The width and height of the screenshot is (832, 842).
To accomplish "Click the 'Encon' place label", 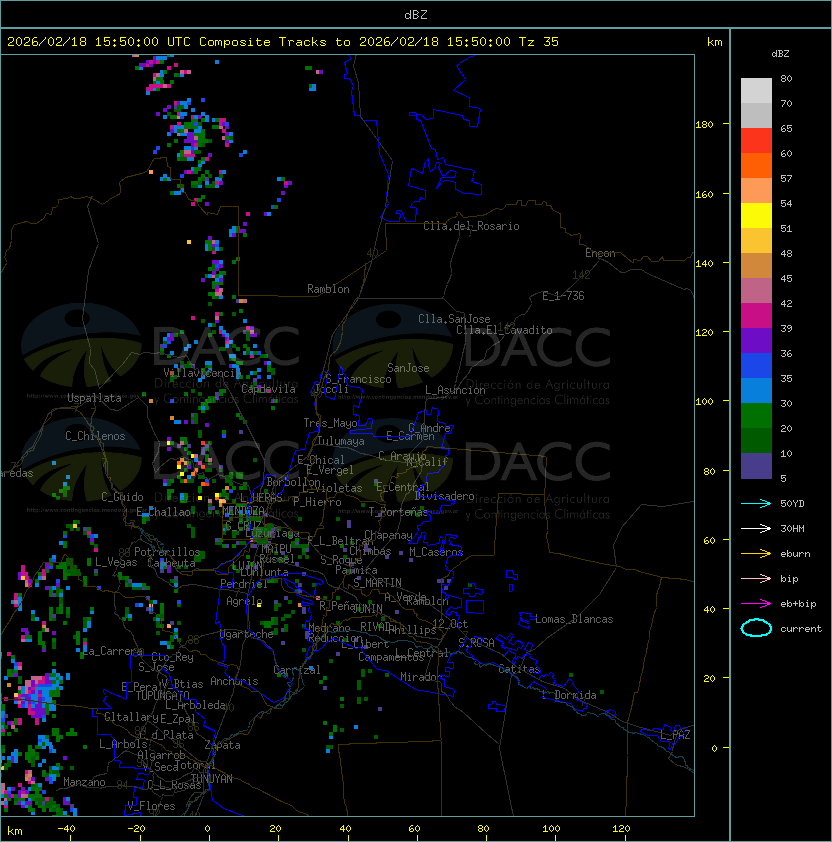I will click(600, 253).
